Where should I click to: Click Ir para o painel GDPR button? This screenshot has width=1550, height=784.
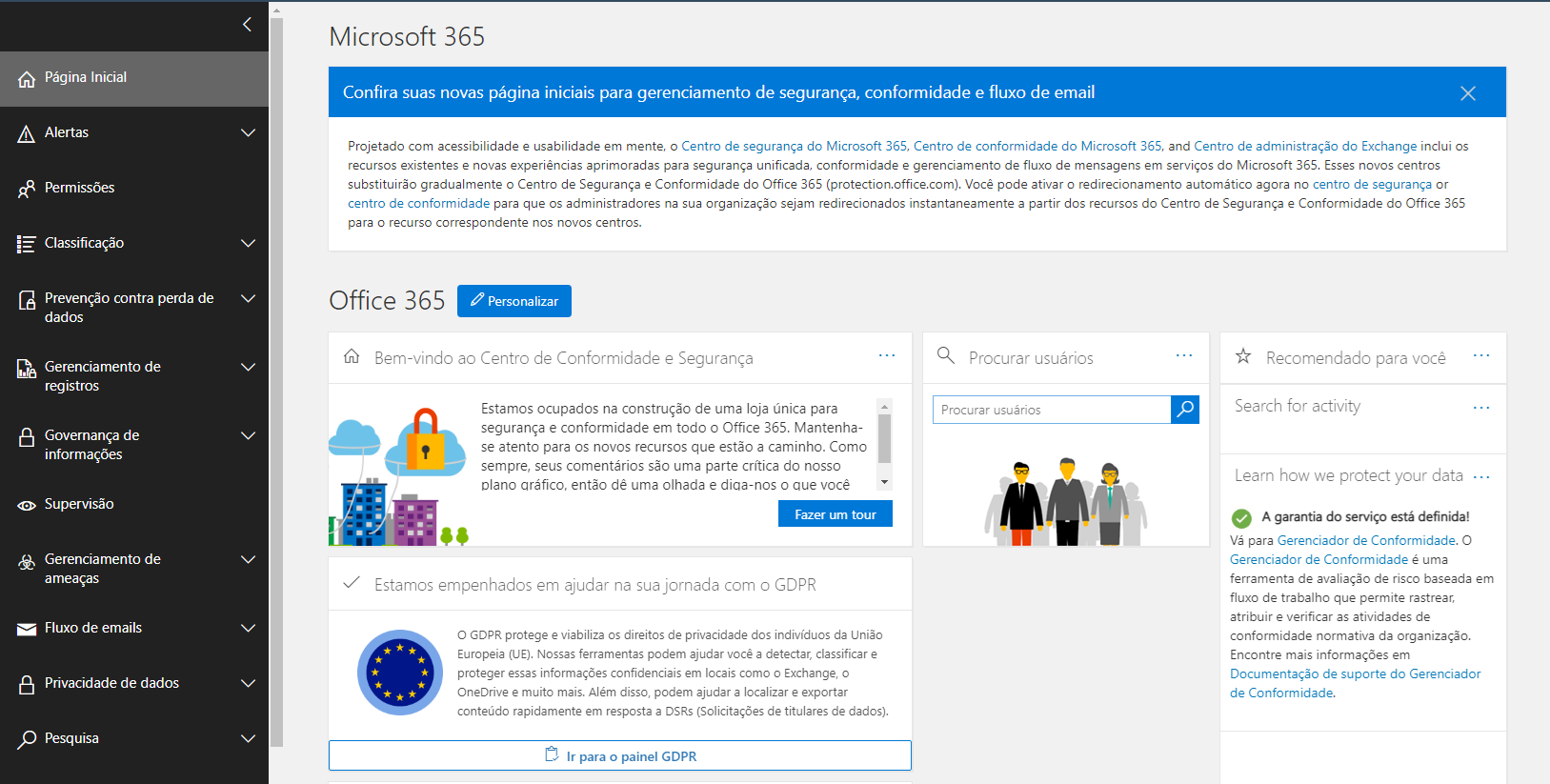click(x=620, y=755)
